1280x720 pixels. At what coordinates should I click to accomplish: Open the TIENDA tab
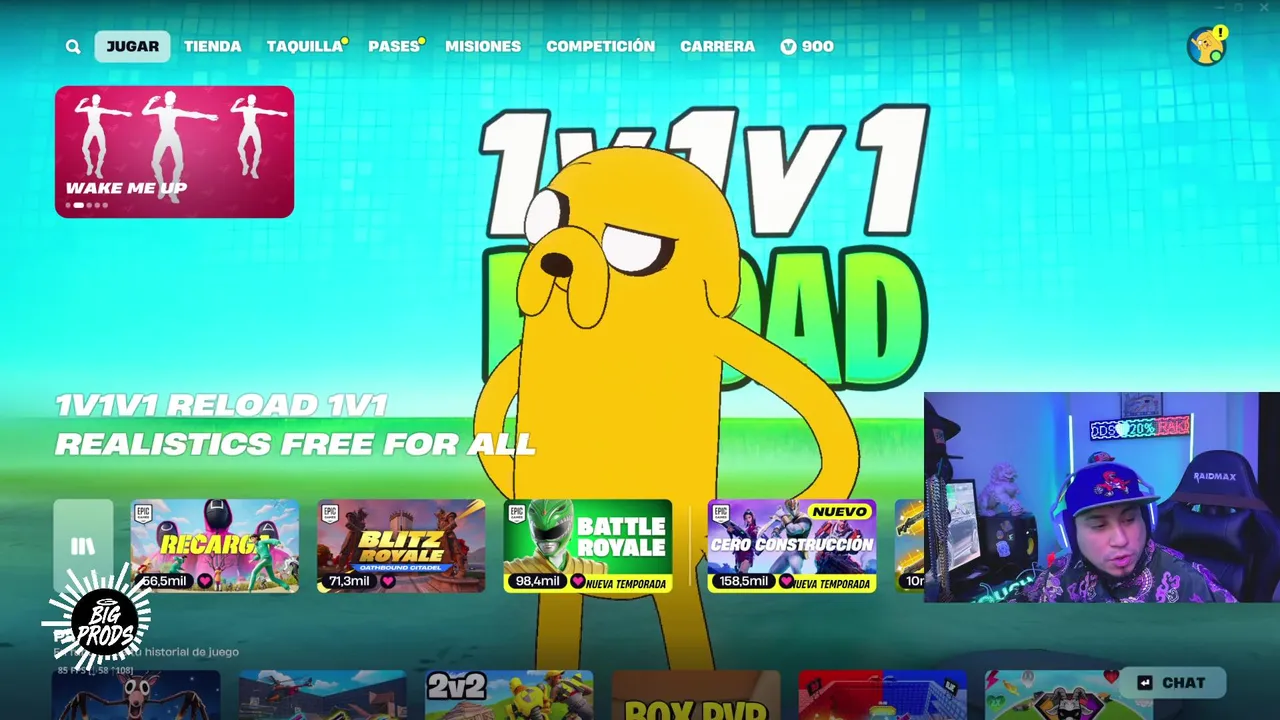212,47
